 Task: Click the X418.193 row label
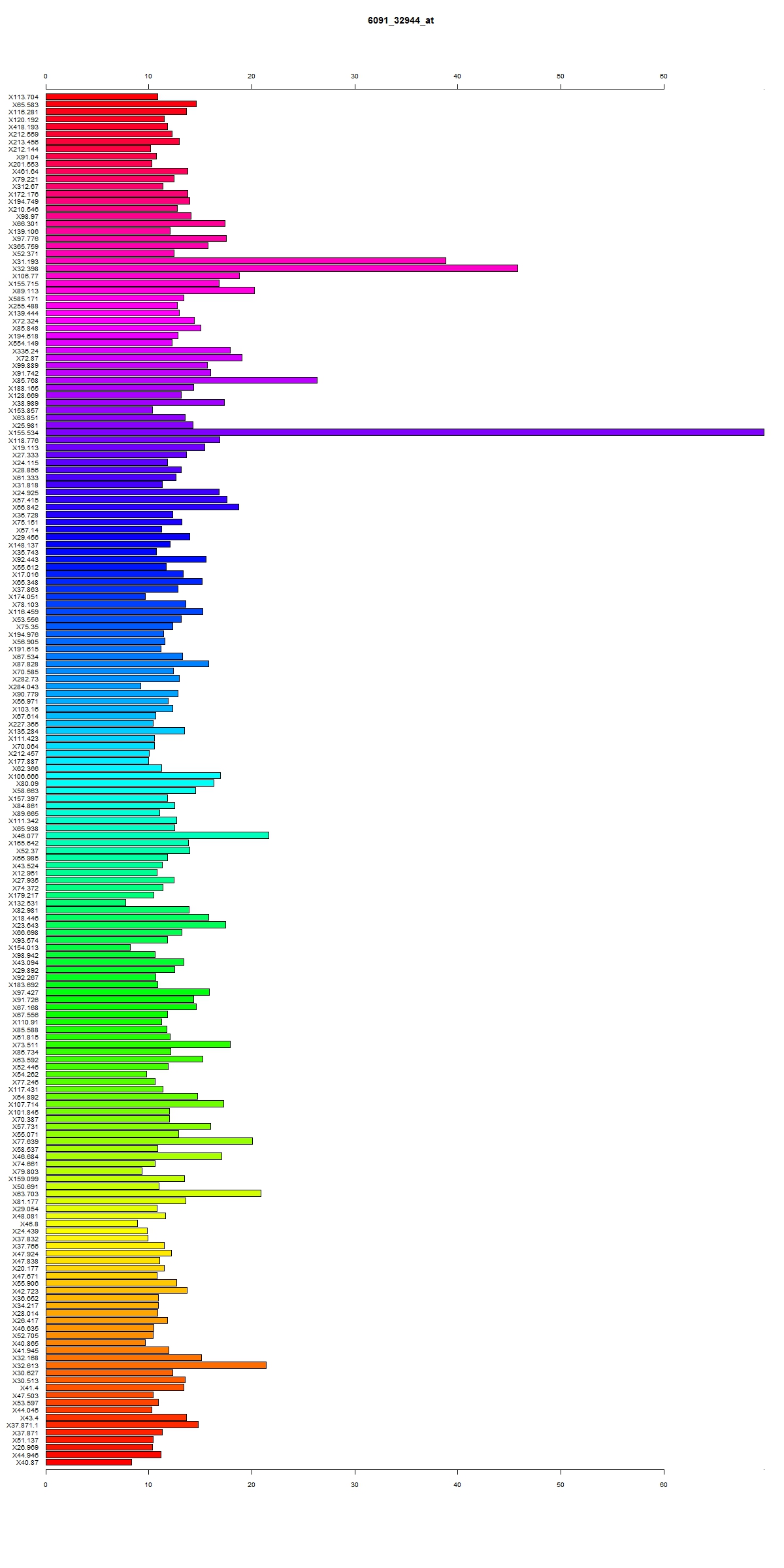(24, 127)
